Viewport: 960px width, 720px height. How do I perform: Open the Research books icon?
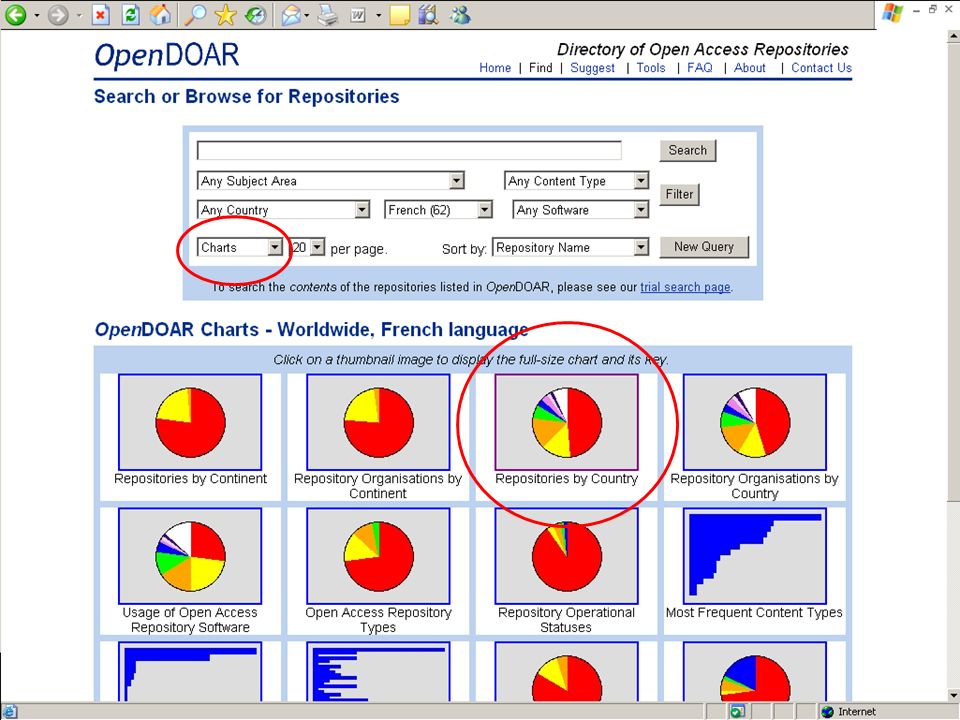429,14
